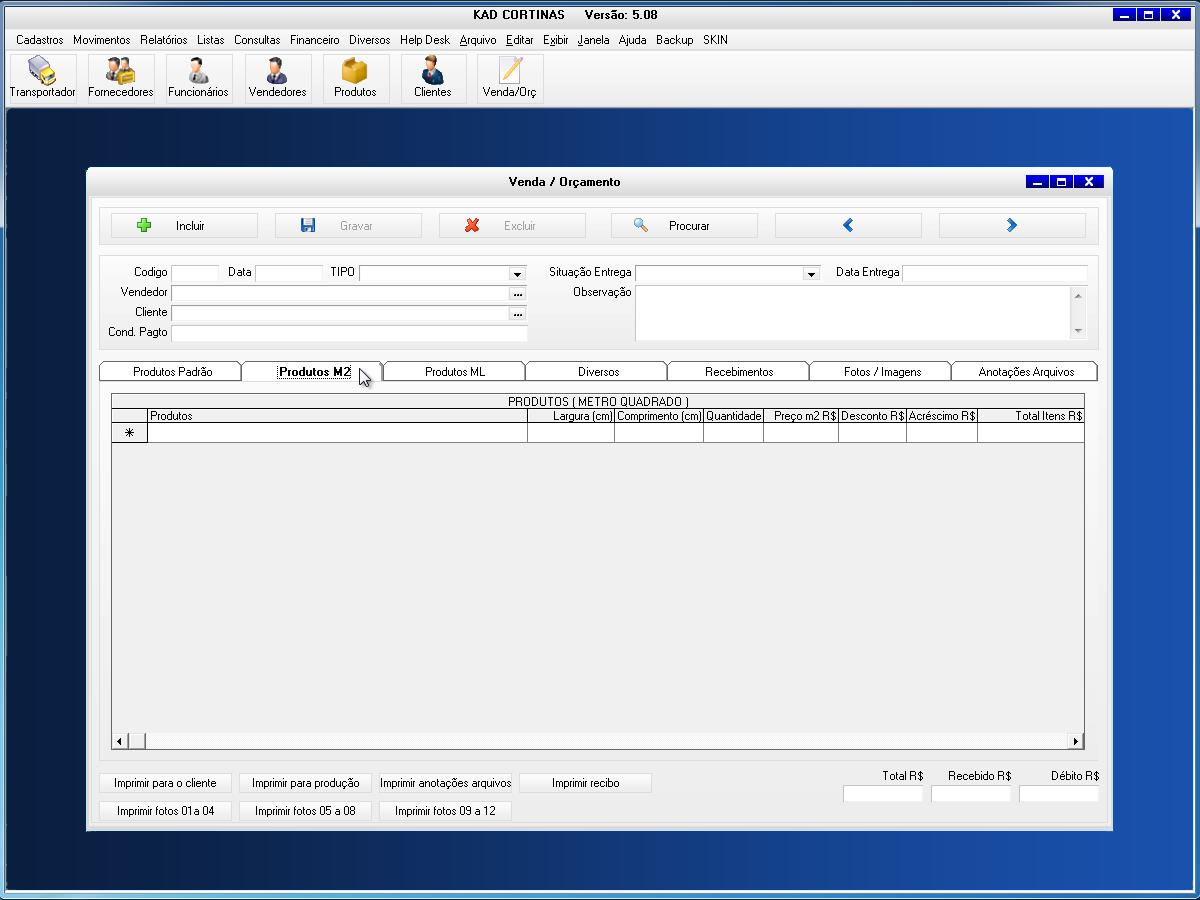Click the Clientes toolbar icon
Viewport: 1200px width, 900px height.
432,78
